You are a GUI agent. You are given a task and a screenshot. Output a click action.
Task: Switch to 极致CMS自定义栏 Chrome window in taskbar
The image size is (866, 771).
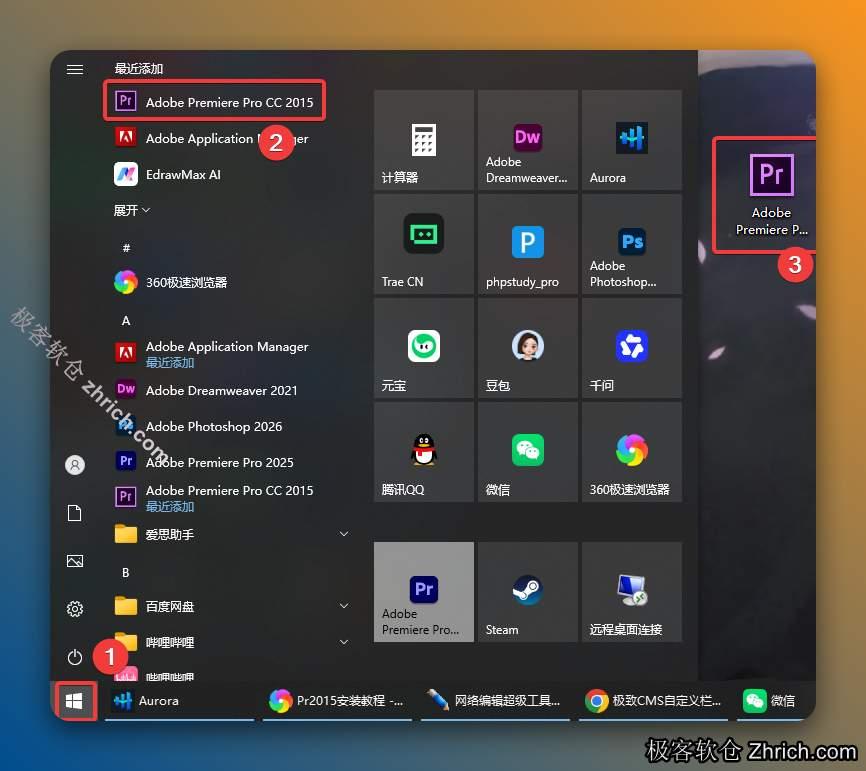point(653,701)
